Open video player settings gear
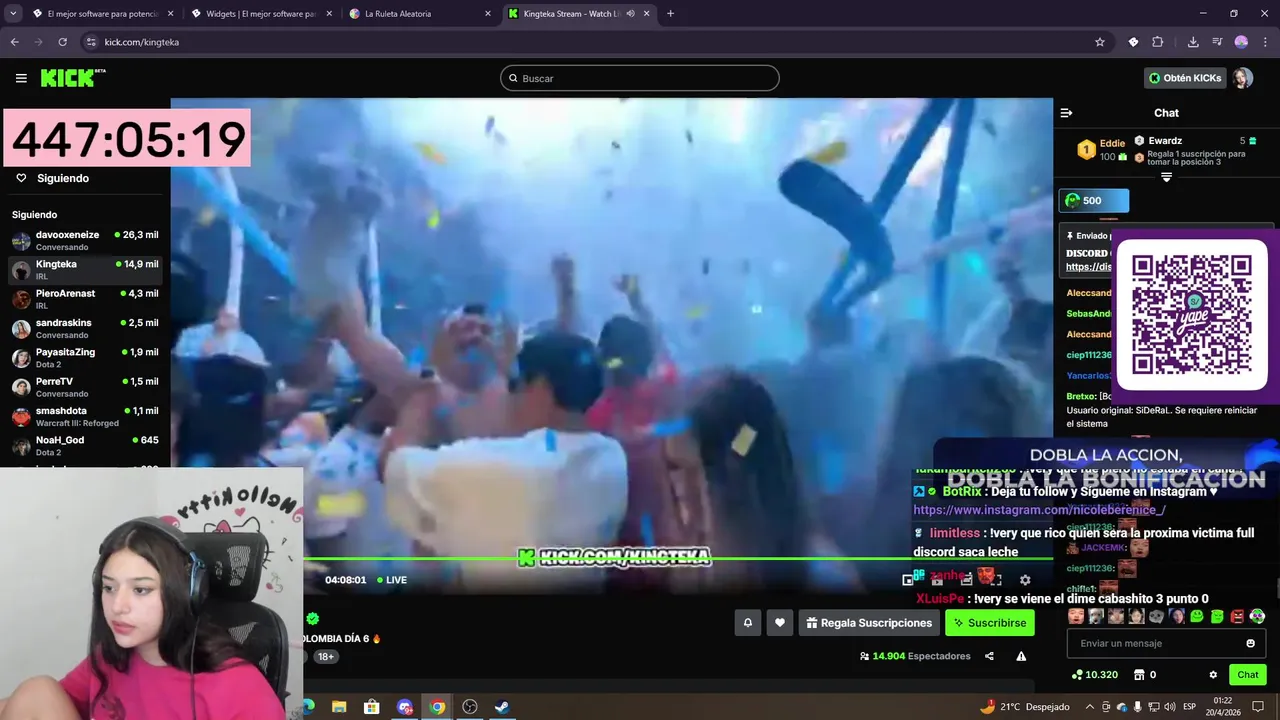This screenshot has height=720, width=1280. [1025, 580]
